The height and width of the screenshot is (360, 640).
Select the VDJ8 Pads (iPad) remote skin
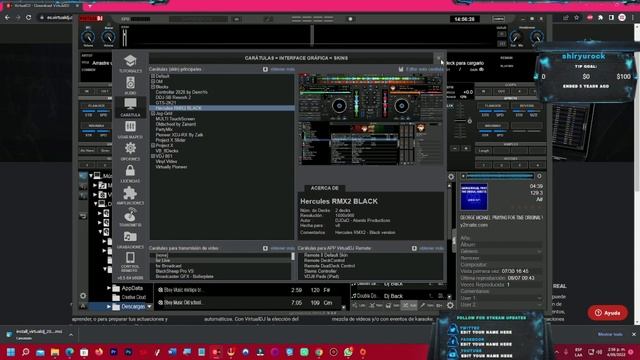tap(321, 276)
